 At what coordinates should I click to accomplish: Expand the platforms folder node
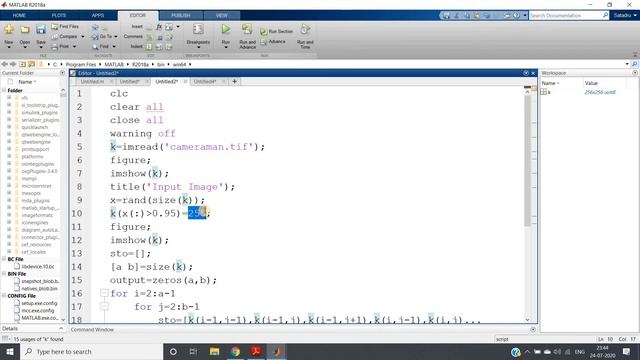(9, 156)
